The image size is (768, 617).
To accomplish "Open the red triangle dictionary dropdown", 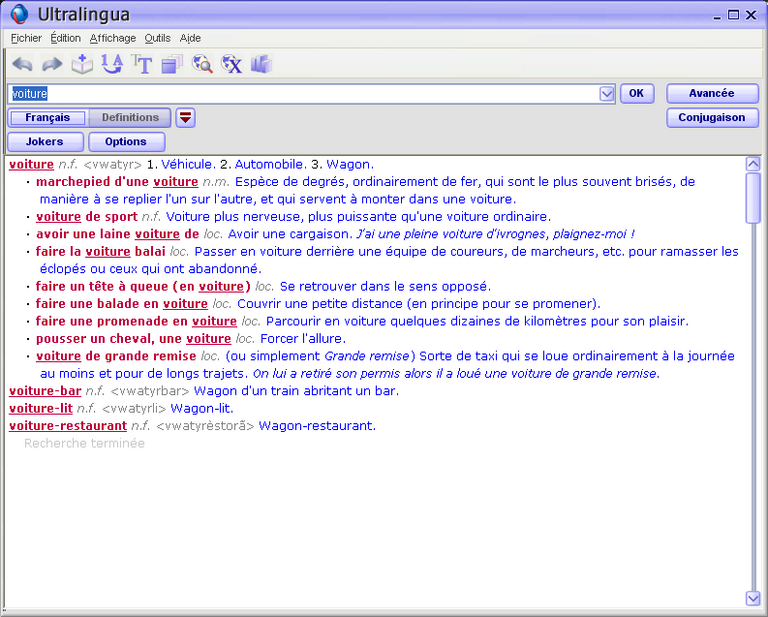I will [x=186, y=118].
